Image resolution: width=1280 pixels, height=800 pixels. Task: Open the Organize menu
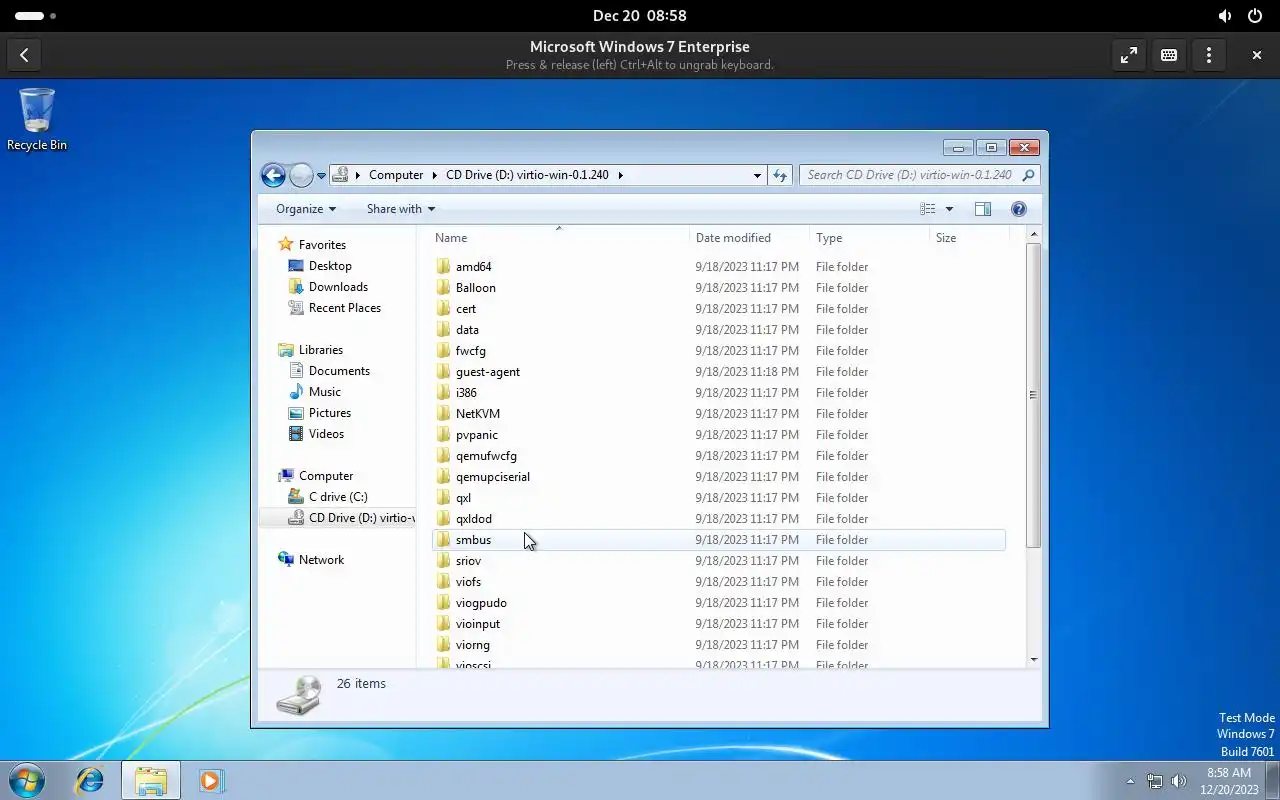306,209
